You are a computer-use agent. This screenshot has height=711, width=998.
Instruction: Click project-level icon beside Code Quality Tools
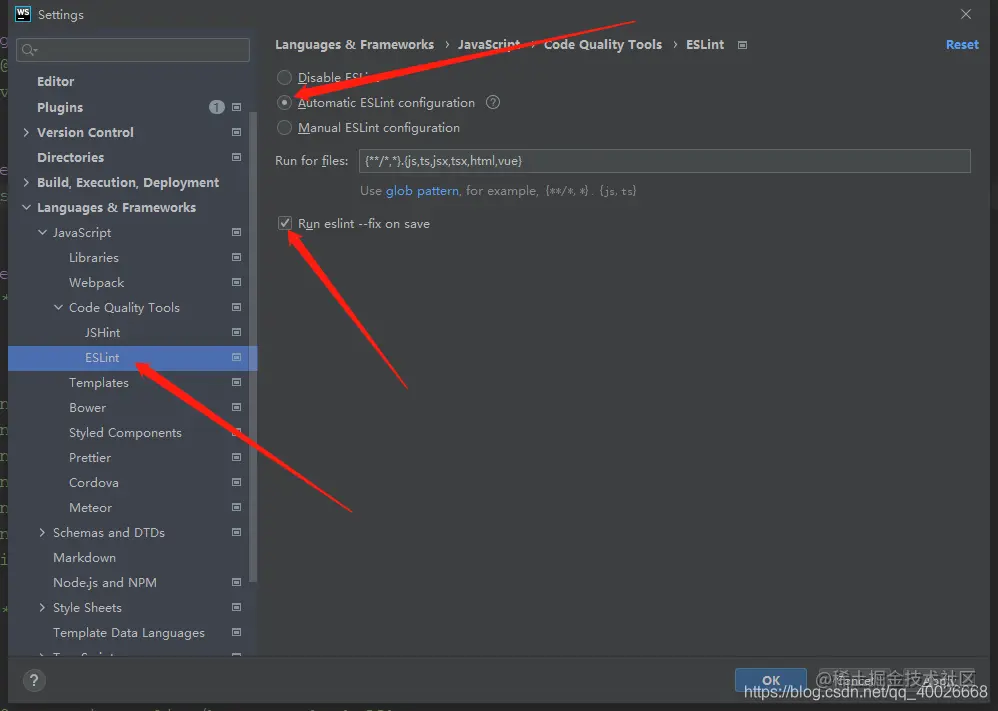pyautogui.click(x=236, y=307)
